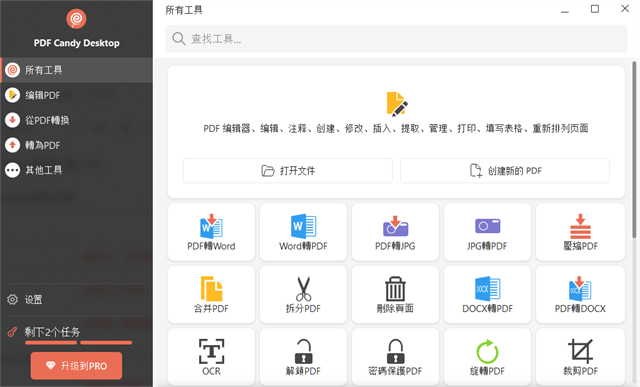The image size is (640, 387).
Task: Select 所有工具 in the sidebar
Action: coord(77,70)
